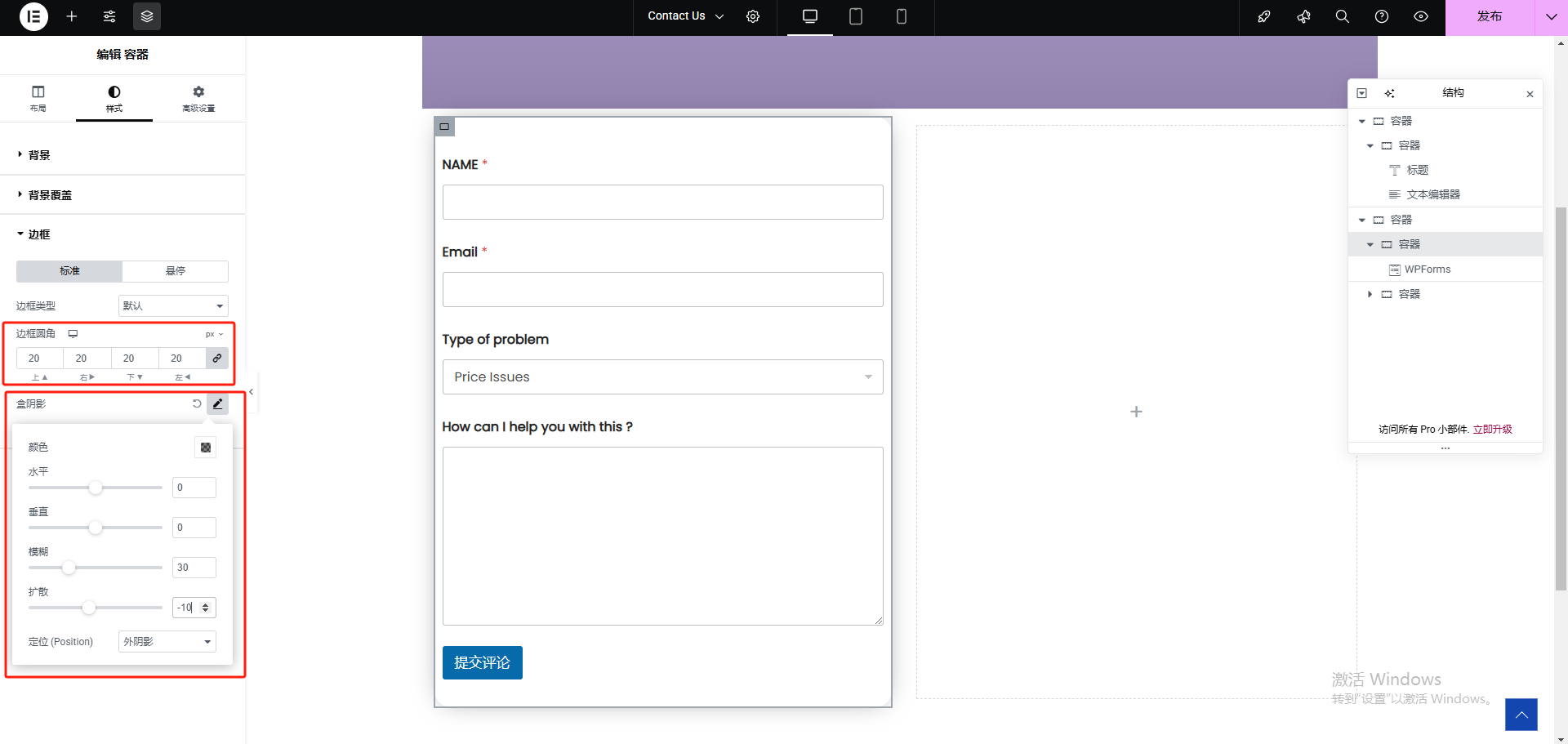Select WPForms in structure tree
The width and height of the screenshot is (1568, 744).
click(x=1427, y=270)
